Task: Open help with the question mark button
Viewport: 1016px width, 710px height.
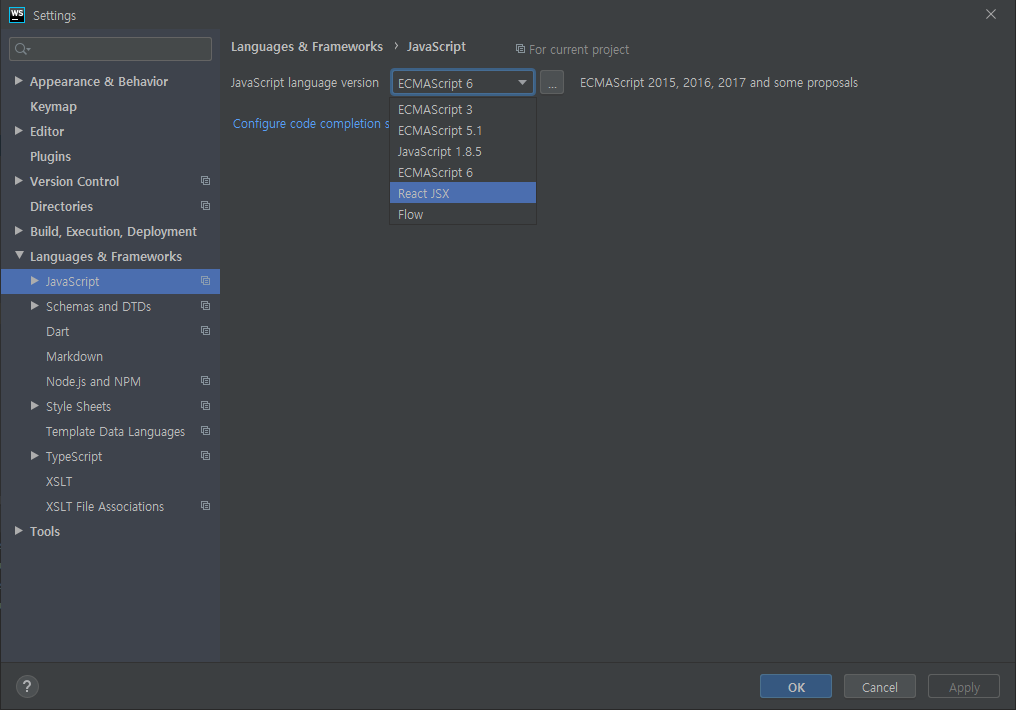Action: (x=27, y=687)
